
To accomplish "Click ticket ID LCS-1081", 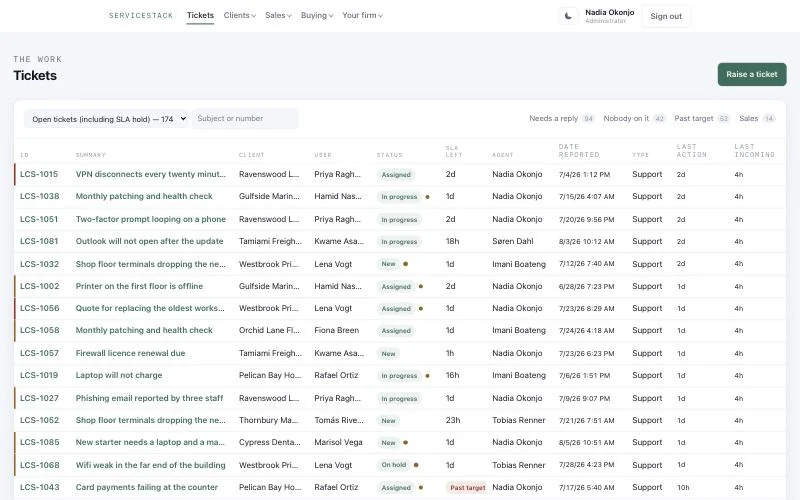I will (x=39, y=241).
